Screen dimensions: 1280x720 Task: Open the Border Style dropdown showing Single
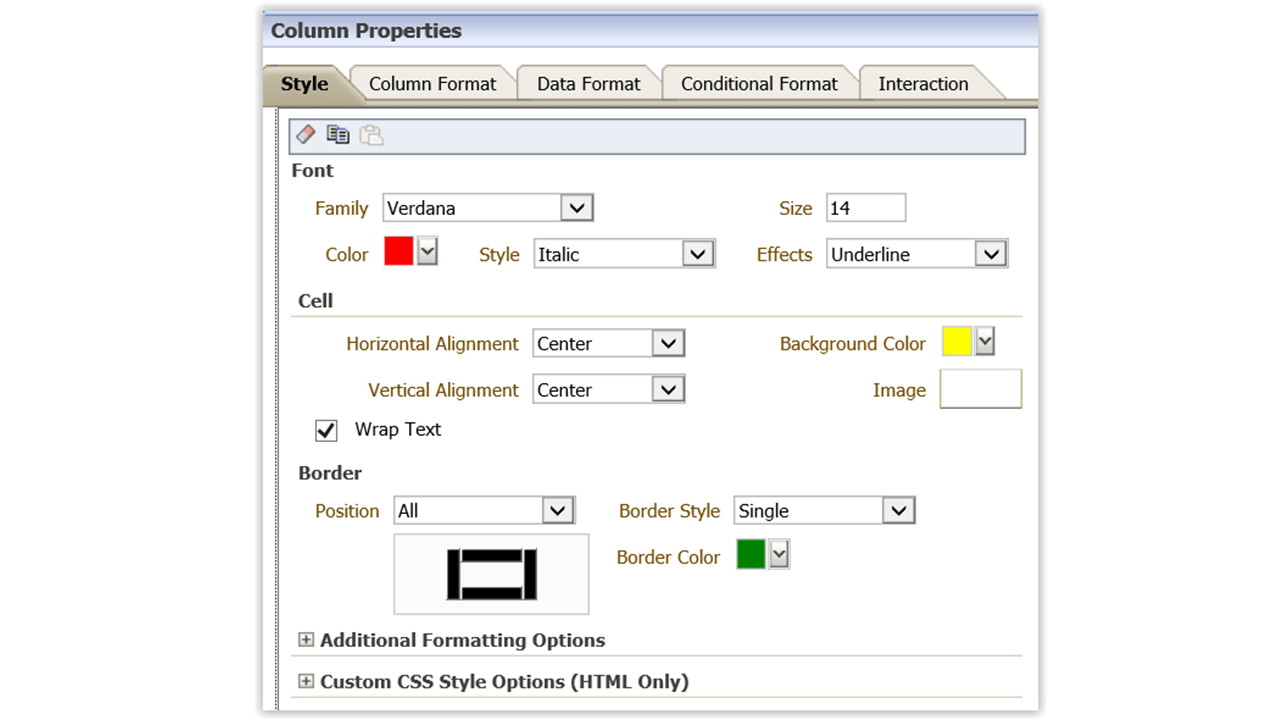[825, 510]
